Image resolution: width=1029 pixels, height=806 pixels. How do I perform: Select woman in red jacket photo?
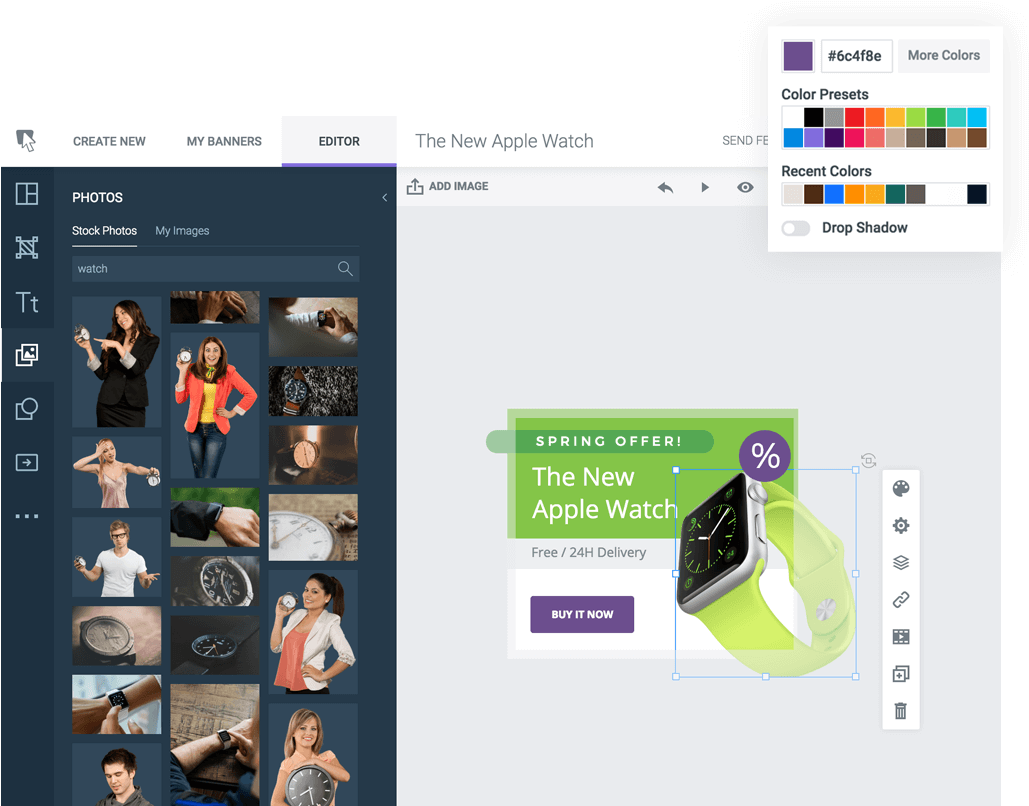pyautogui.click(x=215, y=406)
